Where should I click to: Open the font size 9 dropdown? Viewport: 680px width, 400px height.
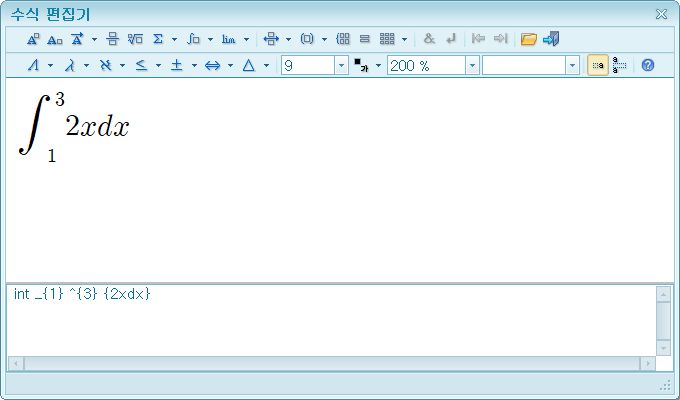tap(341, 66)
